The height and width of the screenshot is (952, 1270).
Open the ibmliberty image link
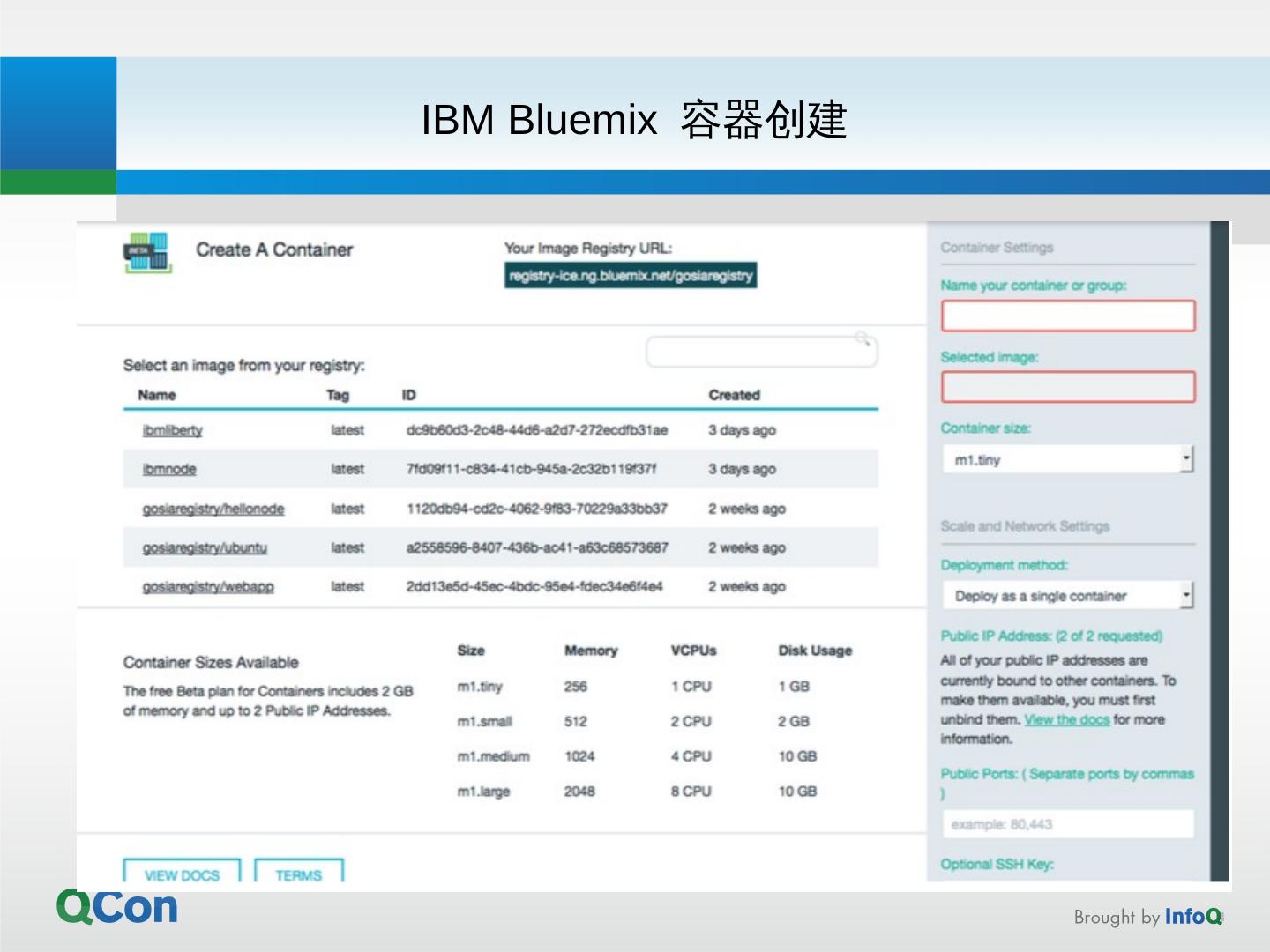point(173,430)
